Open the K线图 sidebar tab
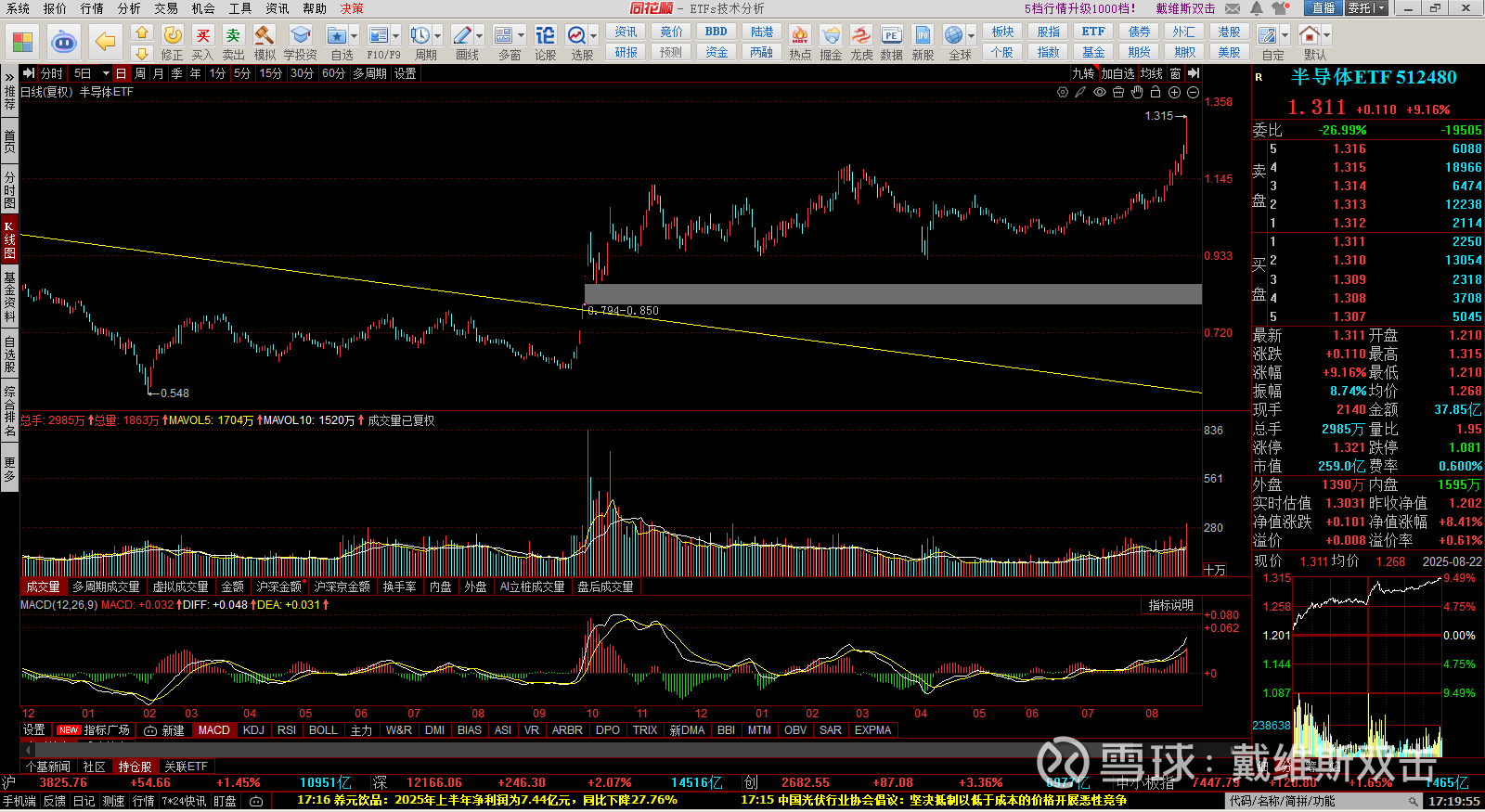 [9, 239]
